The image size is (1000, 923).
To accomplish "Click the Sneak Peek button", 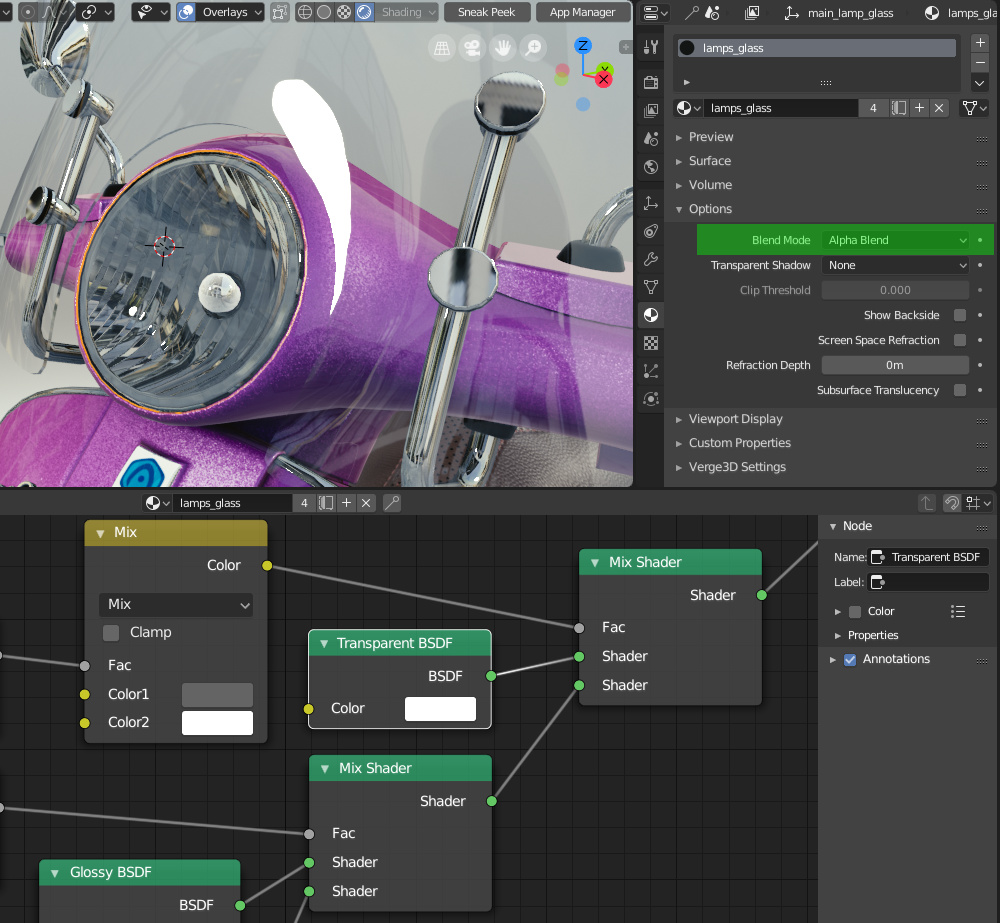I will click(487, 13).
